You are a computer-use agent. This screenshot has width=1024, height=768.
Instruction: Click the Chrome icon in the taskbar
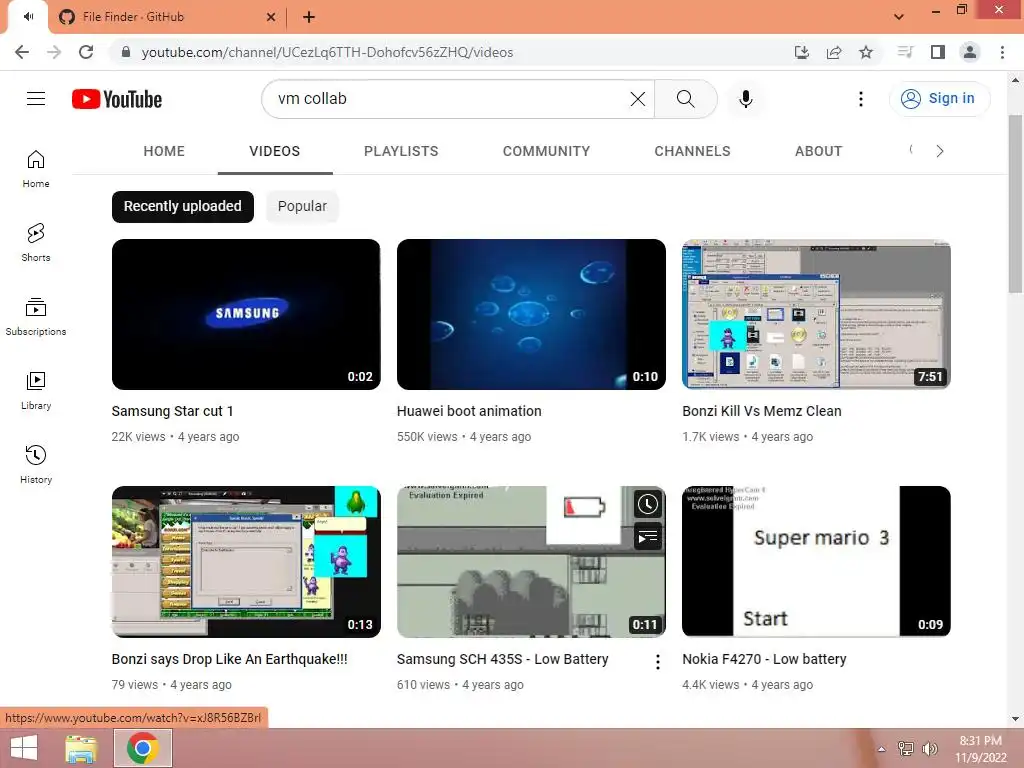(x=143, y=748)
